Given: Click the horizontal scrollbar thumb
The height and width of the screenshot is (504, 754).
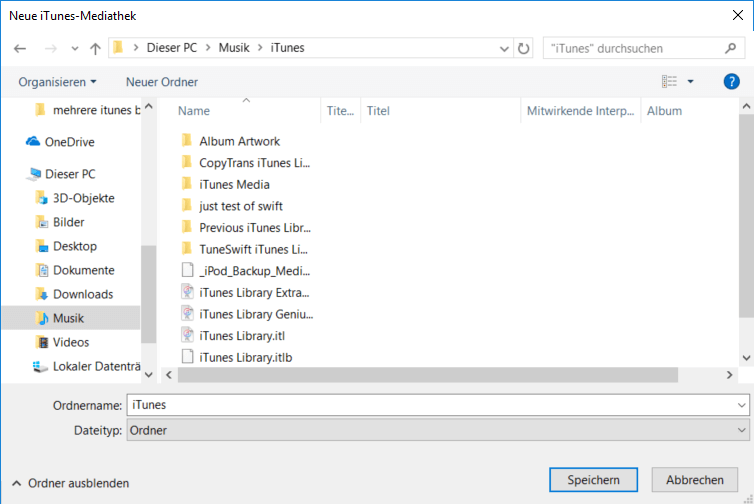Looking at the screenshot, I should [428, 375].
